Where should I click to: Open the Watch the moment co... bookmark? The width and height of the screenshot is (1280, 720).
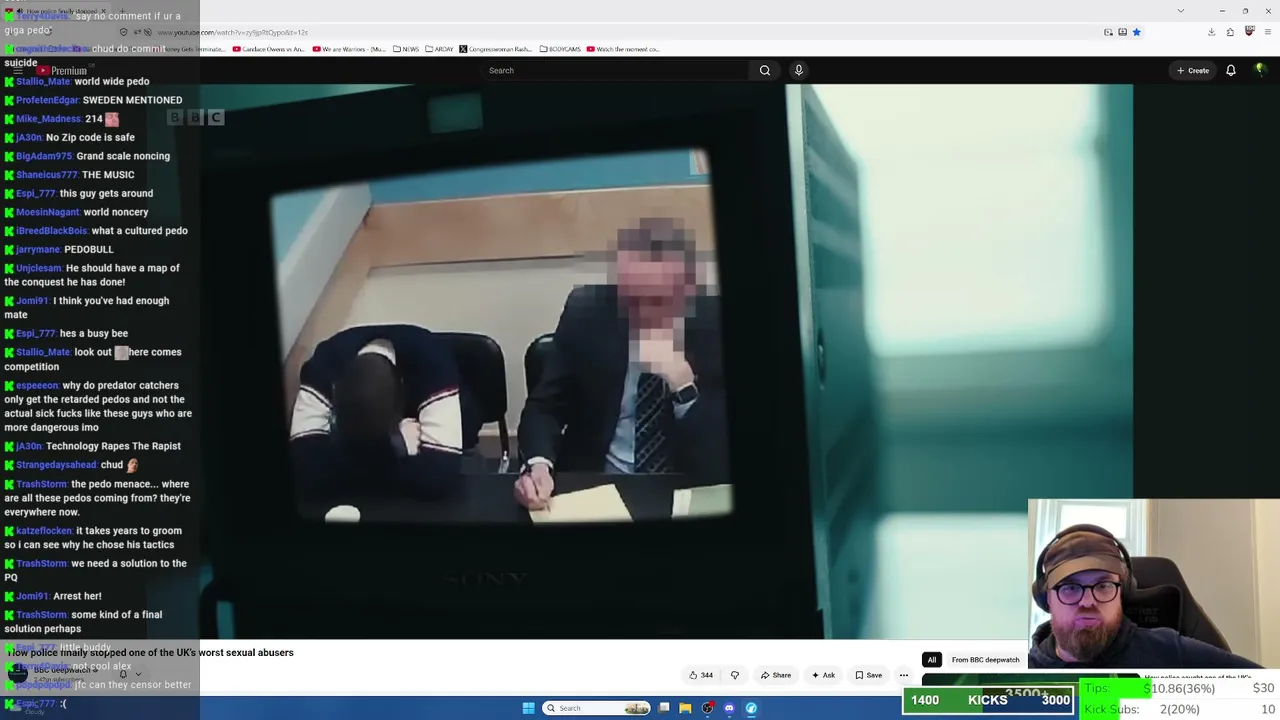[623, 49]
